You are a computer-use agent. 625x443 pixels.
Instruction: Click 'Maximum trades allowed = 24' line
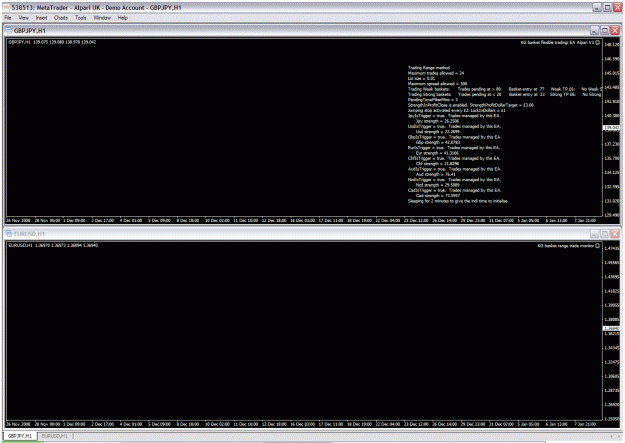[x=436, y=73]
